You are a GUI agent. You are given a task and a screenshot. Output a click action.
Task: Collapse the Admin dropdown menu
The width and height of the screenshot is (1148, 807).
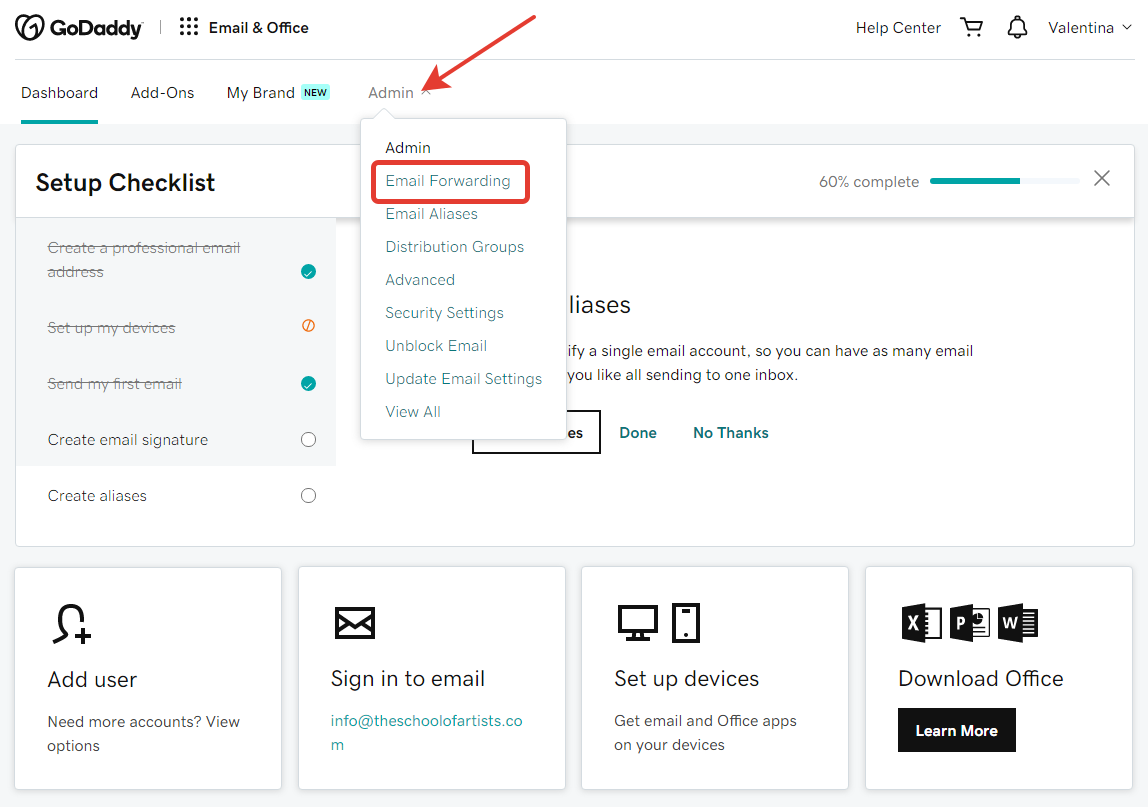tap(399, 93)
